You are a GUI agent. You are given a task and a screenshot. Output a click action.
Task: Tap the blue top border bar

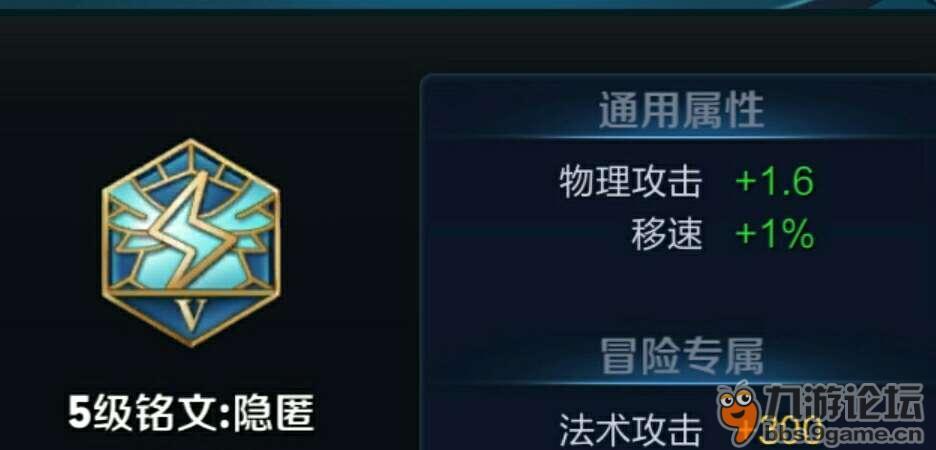(468, 5)
